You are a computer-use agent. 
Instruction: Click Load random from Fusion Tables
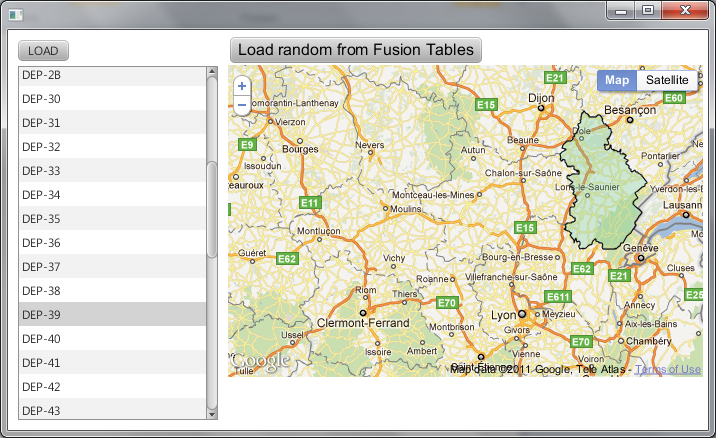(x=356, y=50)
